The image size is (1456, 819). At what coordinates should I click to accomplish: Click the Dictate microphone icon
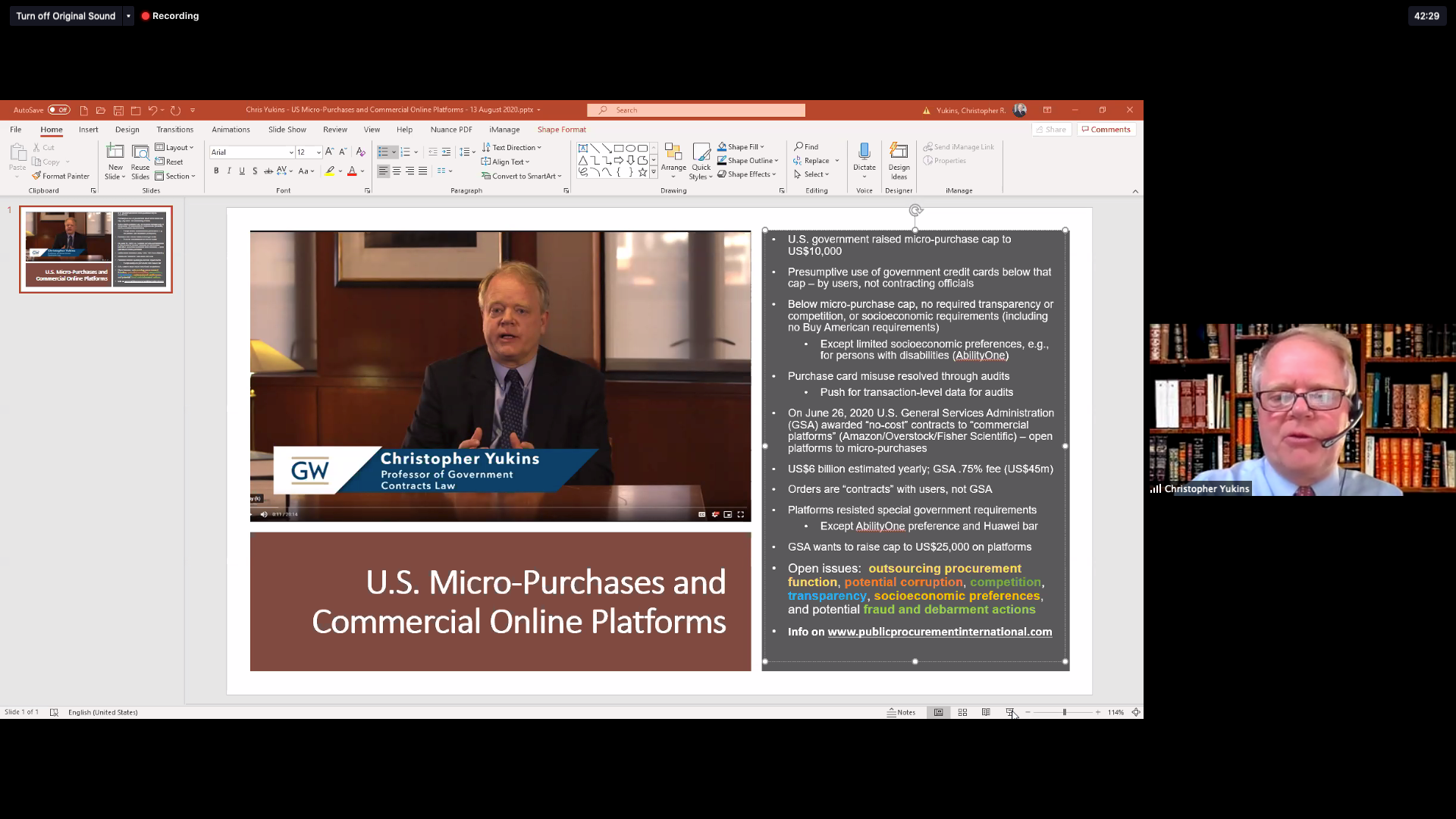click(864, 152)
